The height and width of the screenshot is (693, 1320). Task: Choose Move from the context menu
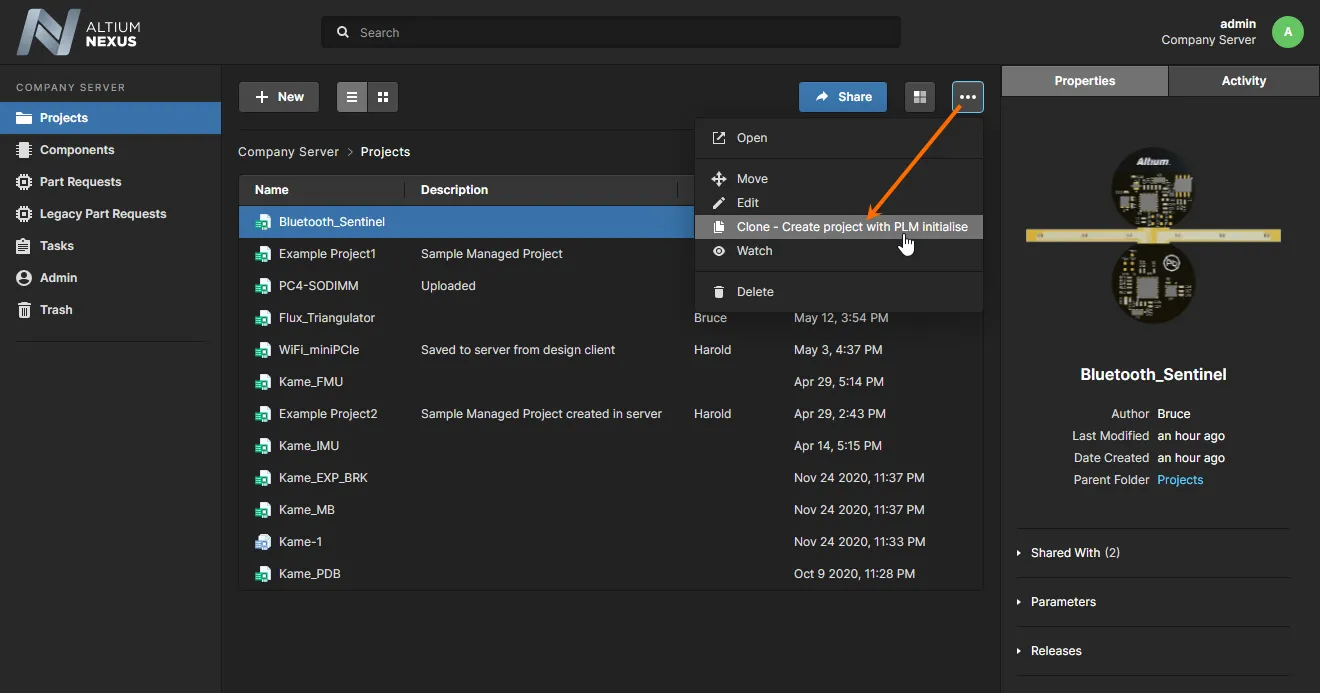tap(839, 179)
